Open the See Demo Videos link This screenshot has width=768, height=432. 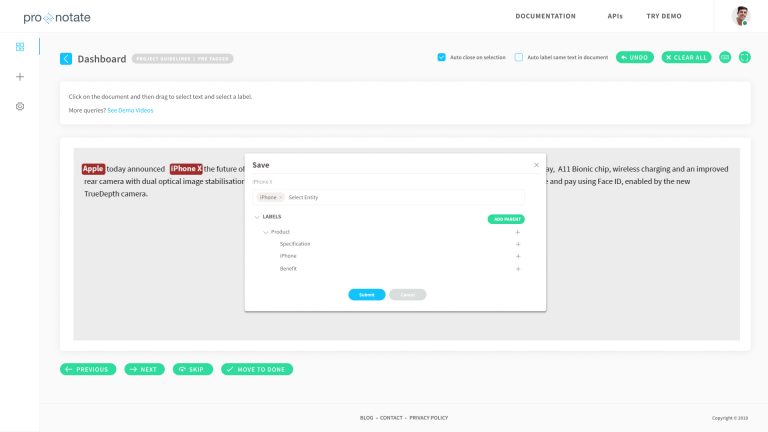tap(130, 111)
